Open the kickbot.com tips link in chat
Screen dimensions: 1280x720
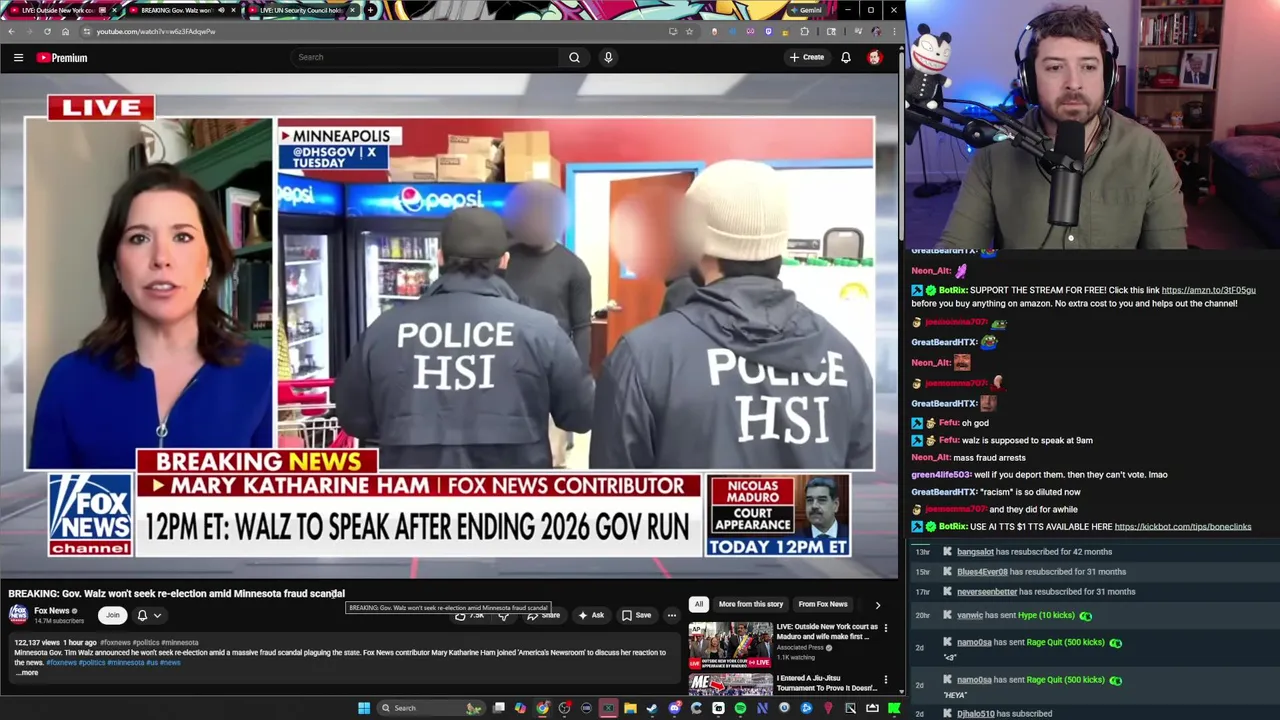pos(1183,527)
